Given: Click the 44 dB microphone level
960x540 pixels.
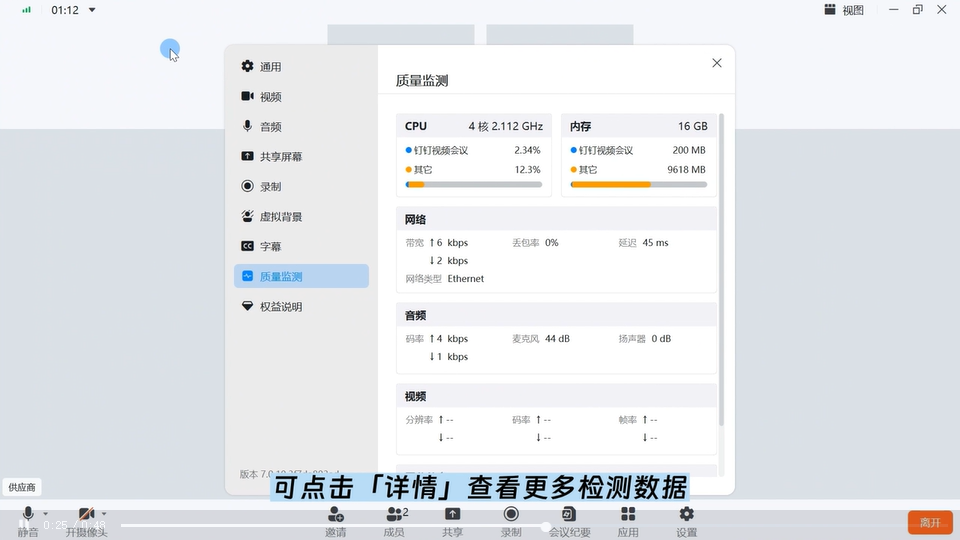Looking at the screenshot, I should coord(557,339).
